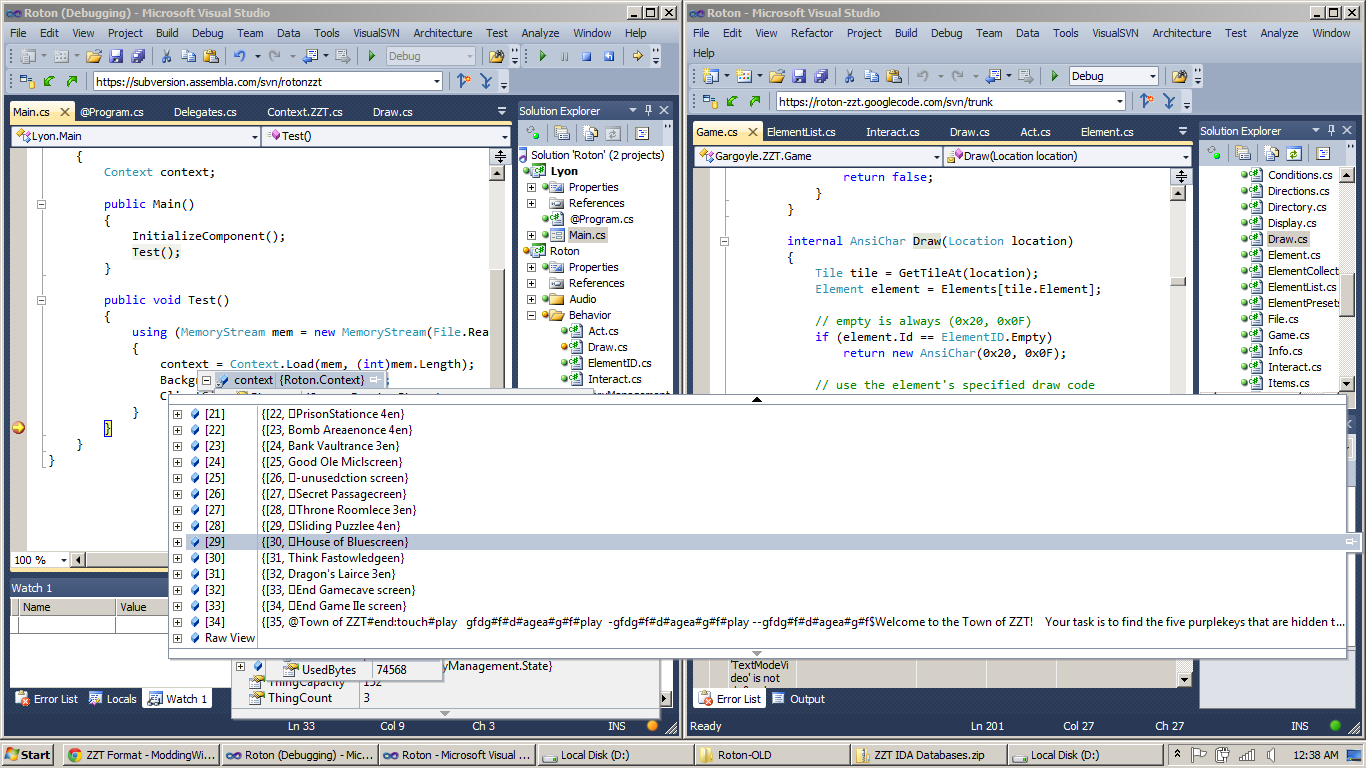1366x768 pixels.
Task: Click Save icon in left Visual Studio toolbar
Action: pyautogui.click(x=116, y=56)
